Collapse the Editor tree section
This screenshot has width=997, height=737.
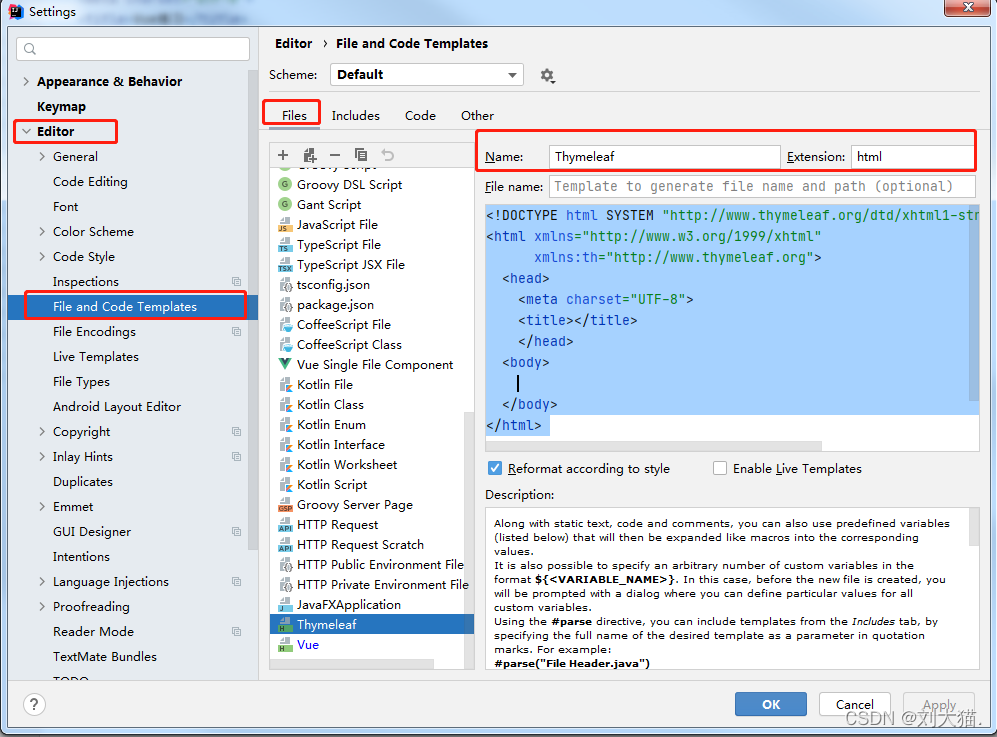pyautogui.click(x=26, y=132)
